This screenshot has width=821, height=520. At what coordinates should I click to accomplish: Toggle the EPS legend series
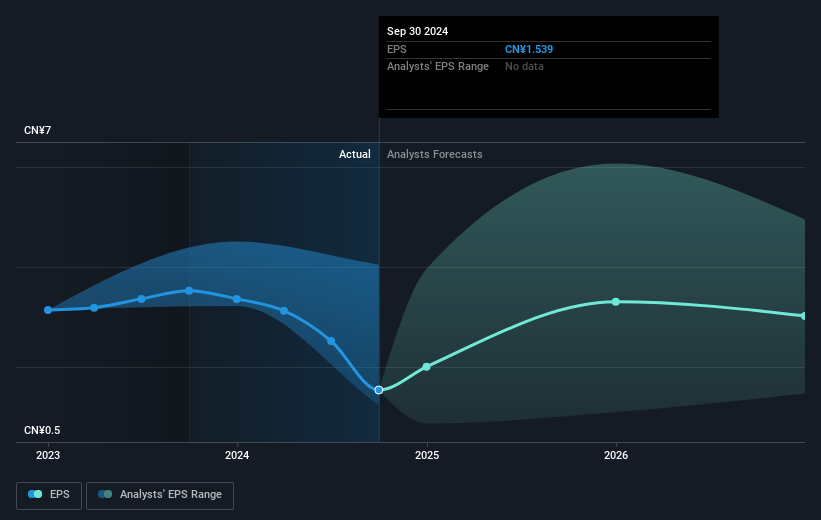tap(49, 495)
